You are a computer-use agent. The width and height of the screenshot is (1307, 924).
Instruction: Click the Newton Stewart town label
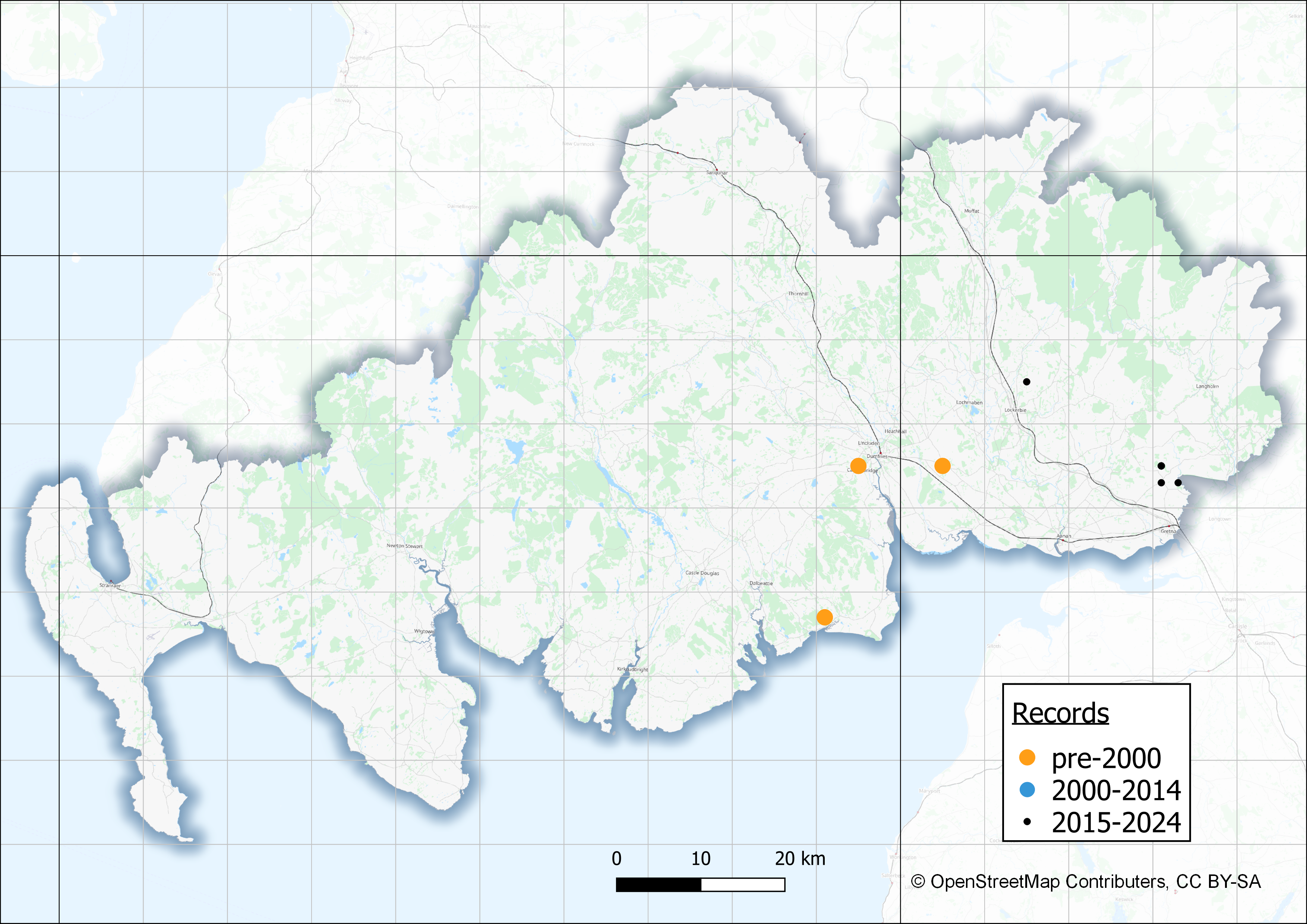[404, 545]
